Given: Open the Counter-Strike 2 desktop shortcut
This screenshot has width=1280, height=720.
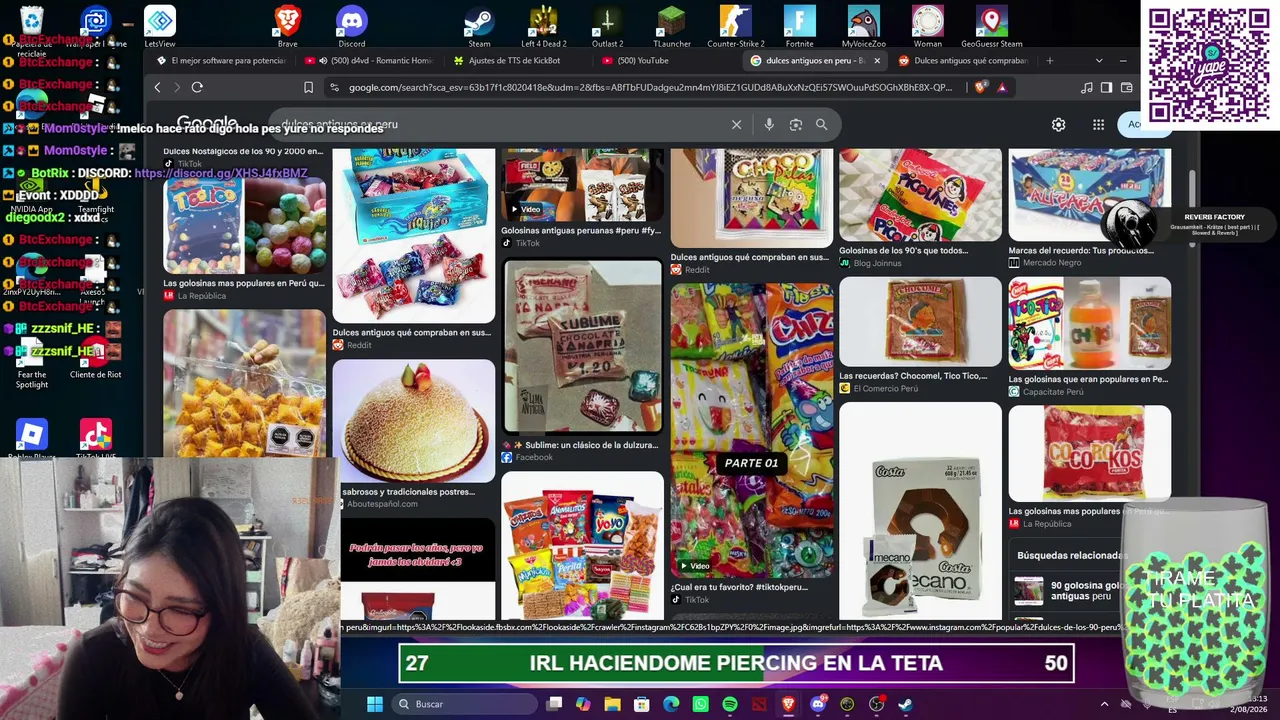Looking at the screenshot, I should tap(735, 25).
